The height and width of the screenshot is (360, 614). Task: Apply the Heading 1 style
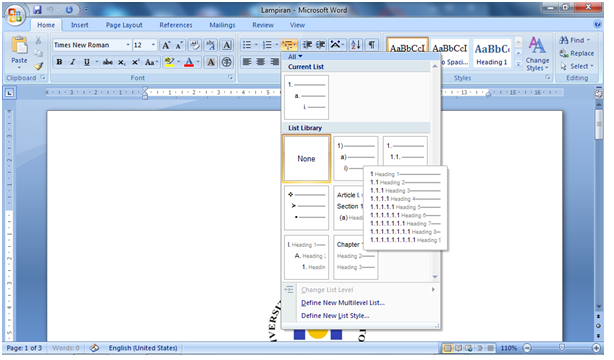click(x=491, y=54)
